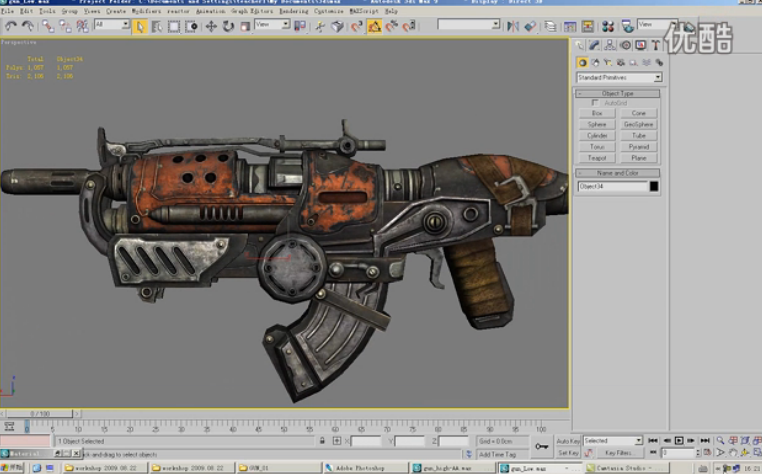Switch to the Display command panel tab
The image size is (762, 474).
tap(641, 45)
